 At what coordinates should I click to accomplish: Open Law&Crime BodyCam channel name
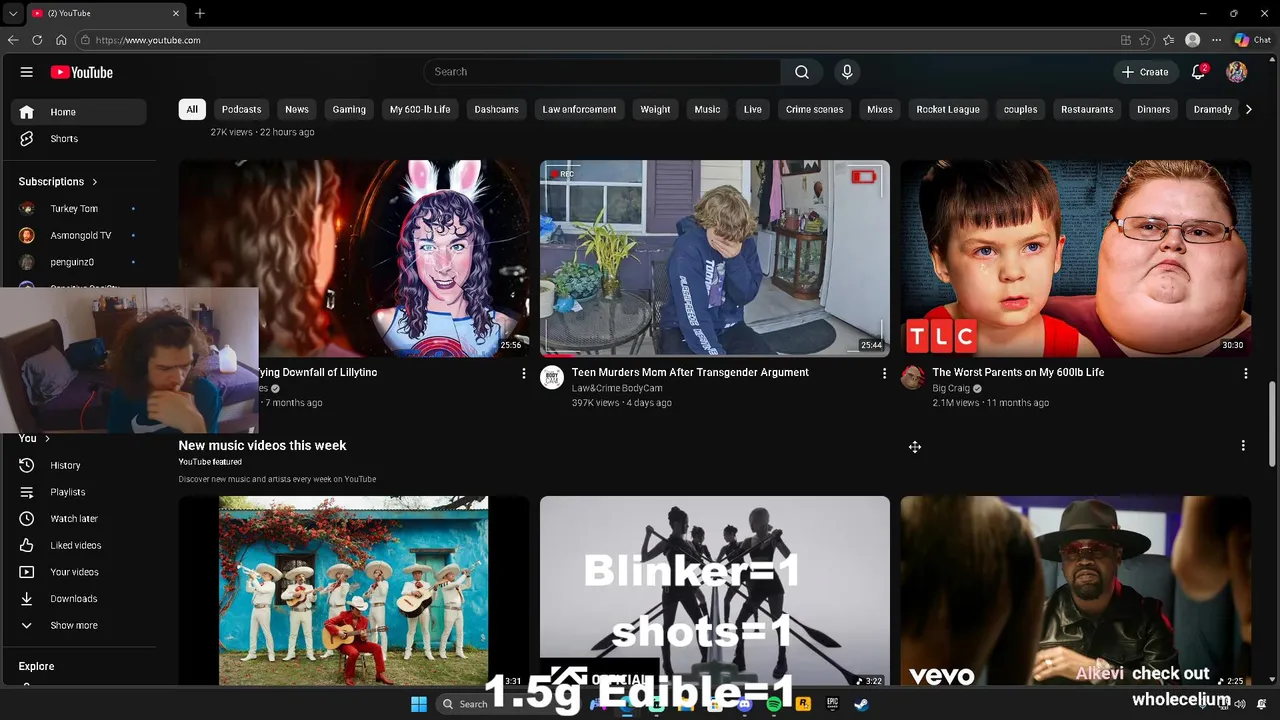617,388
